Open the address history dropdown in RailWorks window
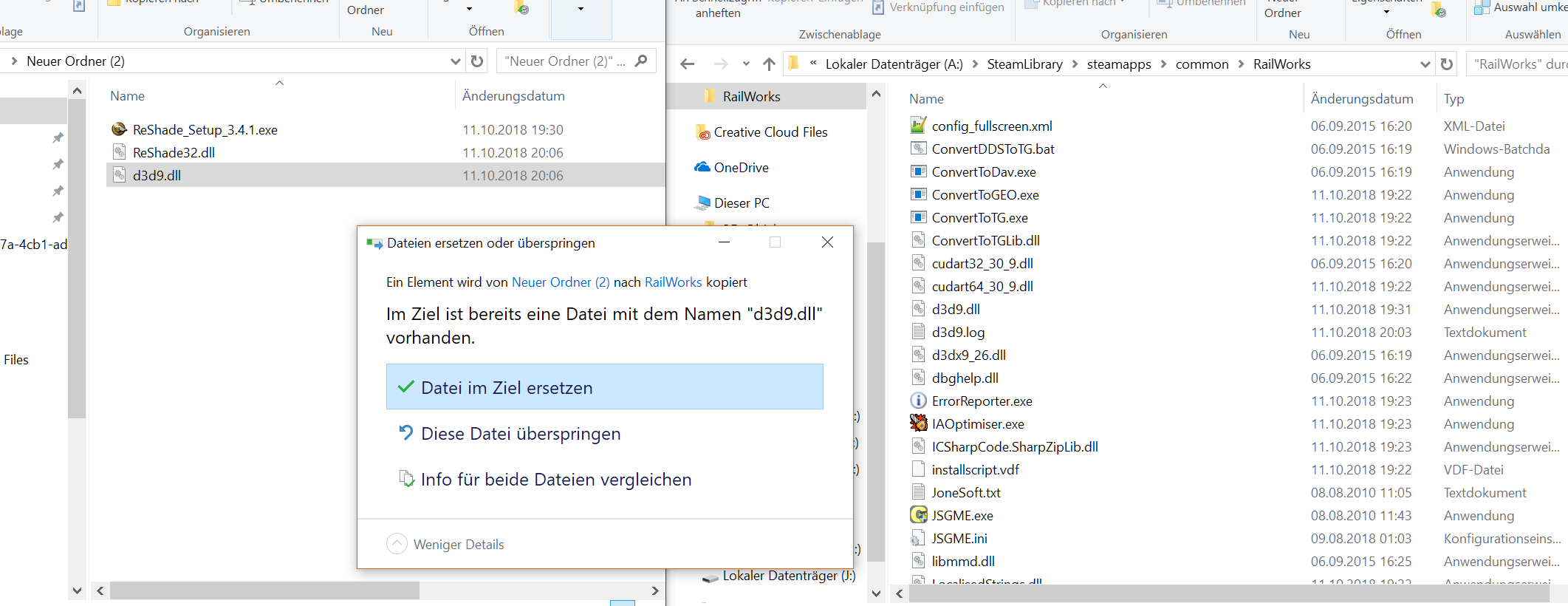 1425,64
